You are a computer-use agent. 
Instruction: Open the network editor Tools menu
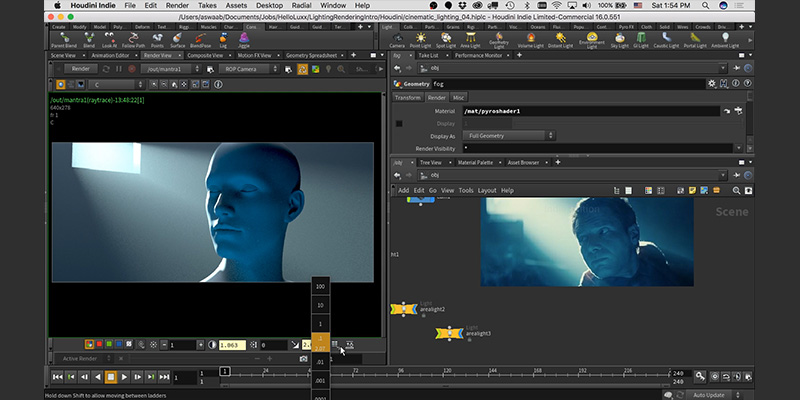466,190
